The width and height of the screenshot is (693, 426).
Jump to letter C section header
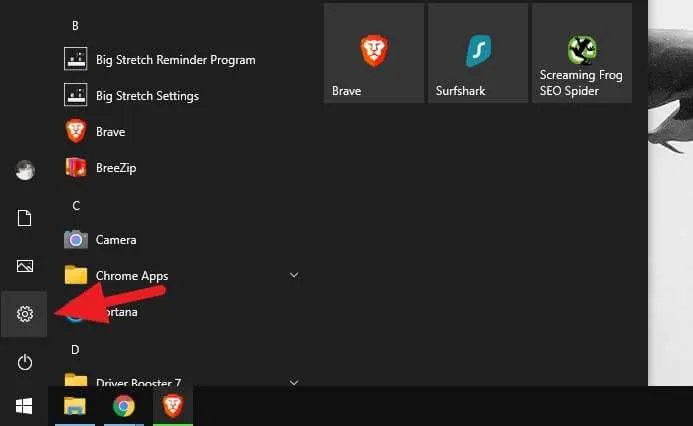coord(76,206)
